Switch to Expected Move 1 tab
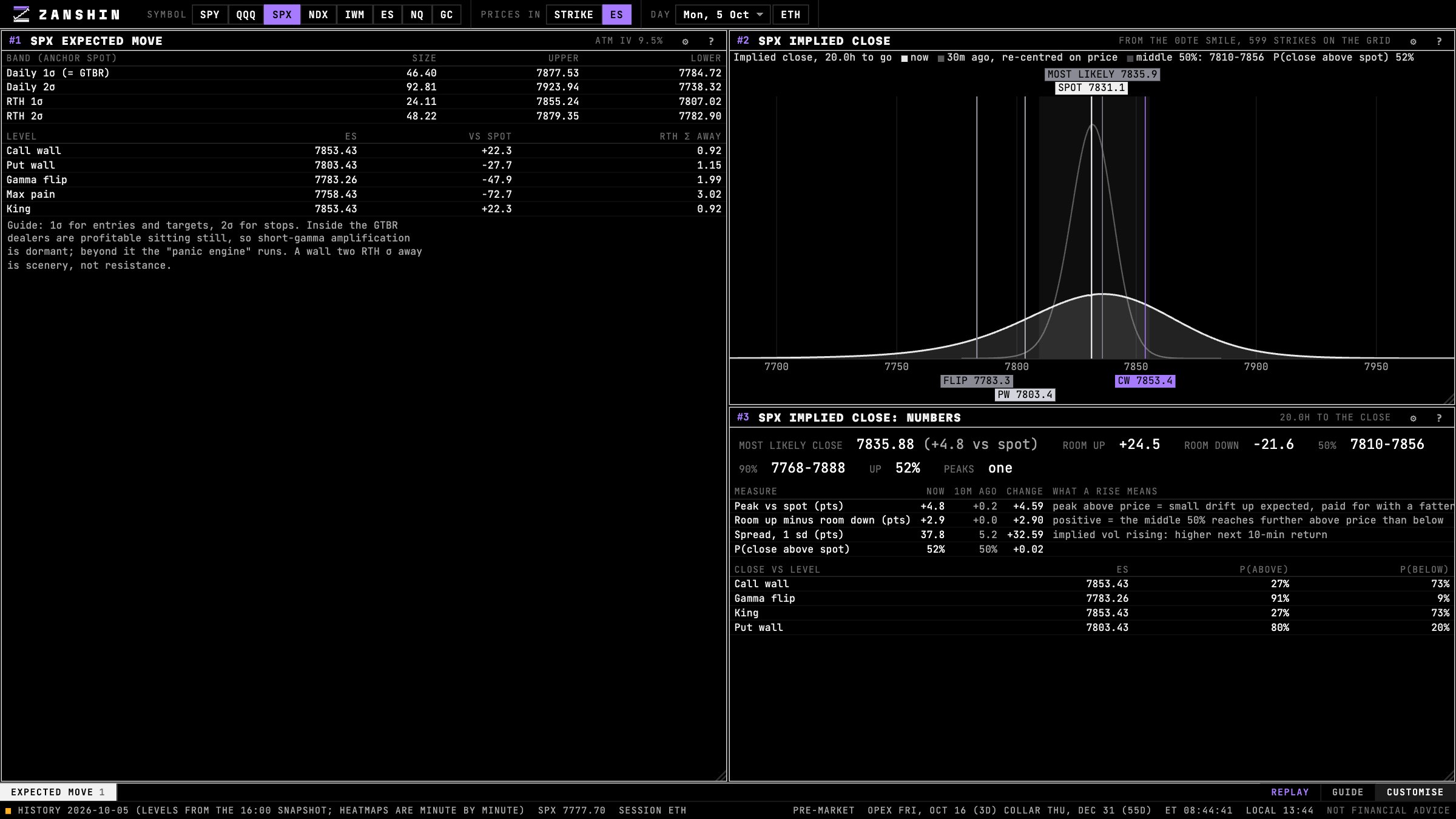The image size is (1456, 819). (x=58, y=792)
